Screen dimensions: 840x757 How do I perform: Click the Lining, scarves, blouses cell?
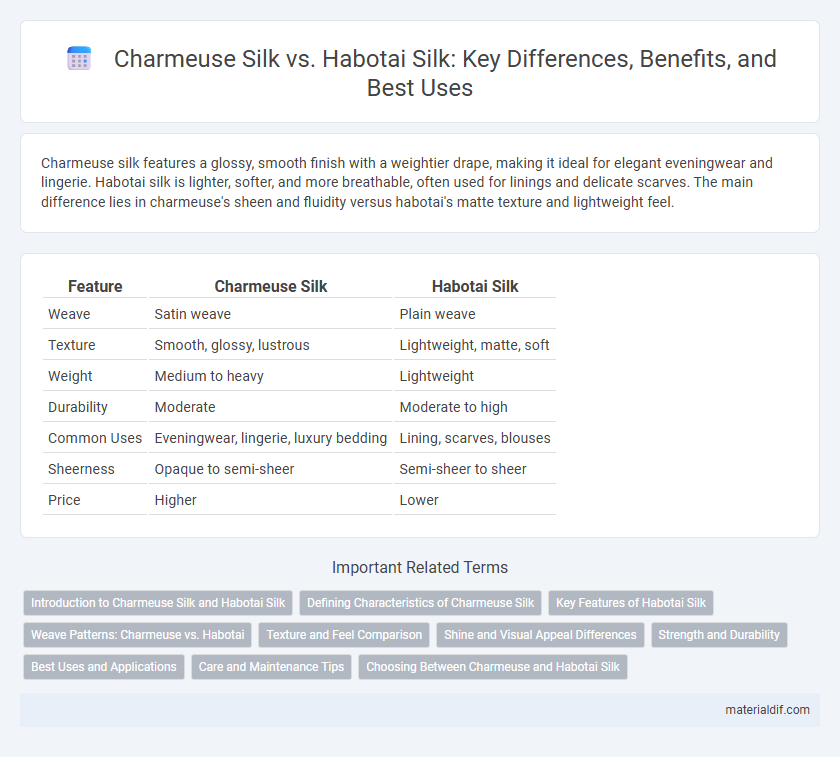coord(475,438)
